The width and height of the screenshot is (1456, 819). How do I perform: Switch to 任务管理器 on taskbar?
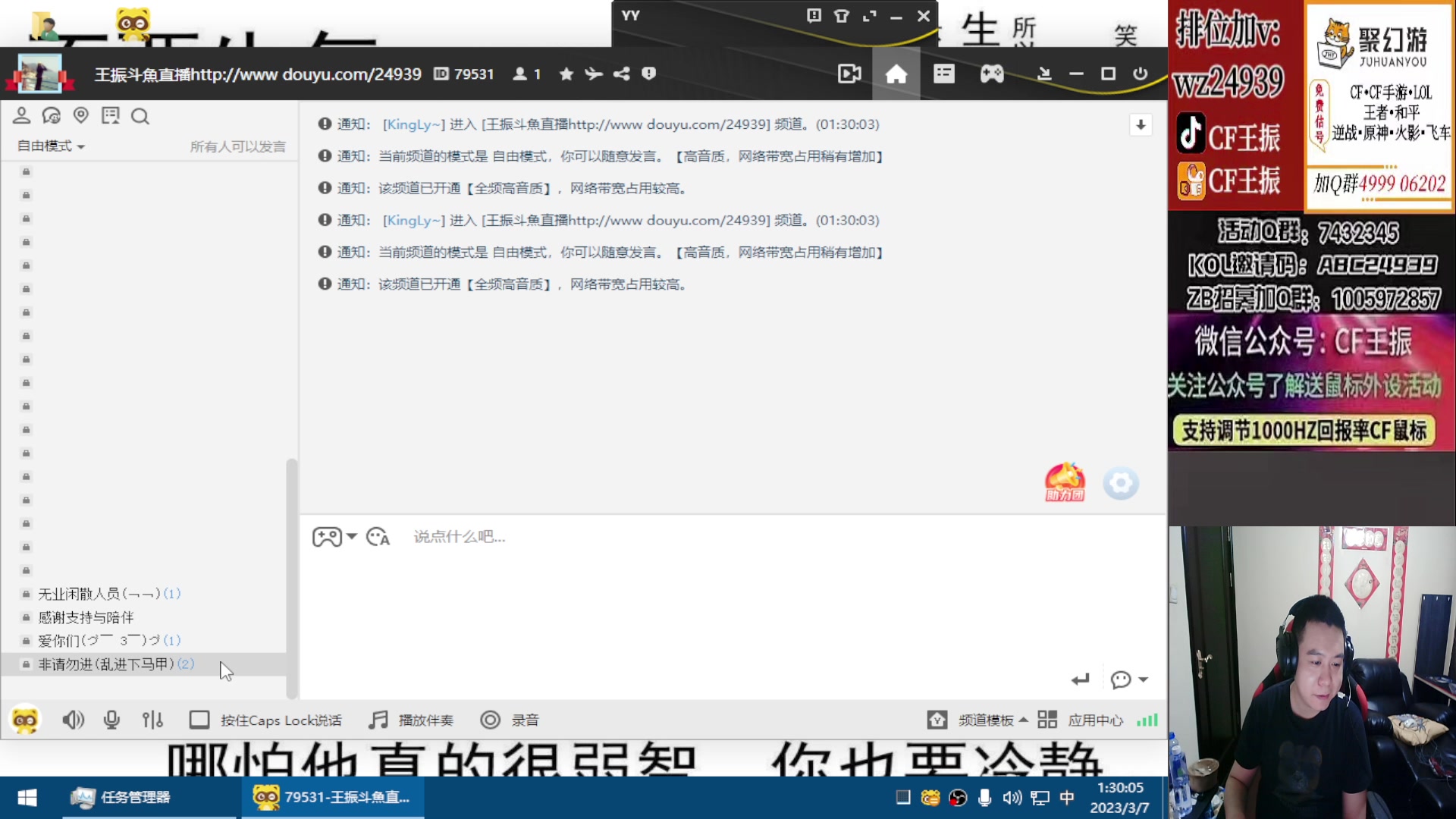(x=149, y=798)
